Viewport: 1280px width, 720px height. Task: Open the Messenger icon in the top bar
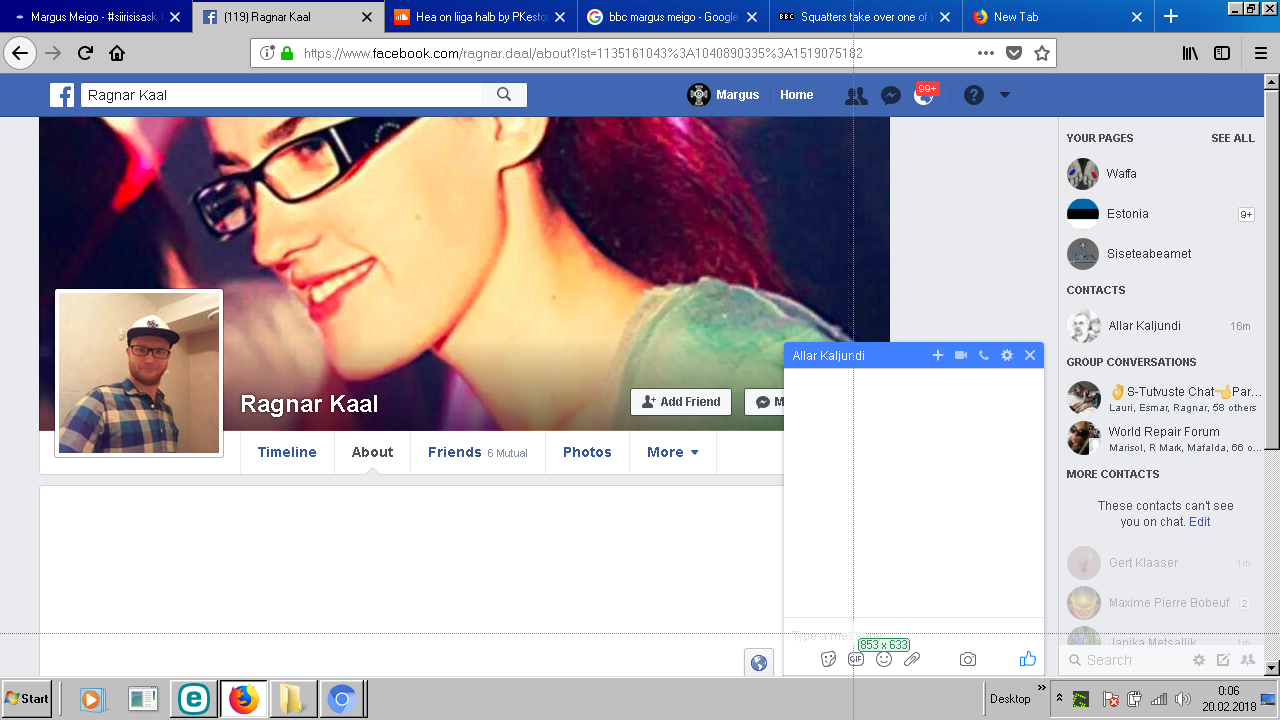(891, 96)
